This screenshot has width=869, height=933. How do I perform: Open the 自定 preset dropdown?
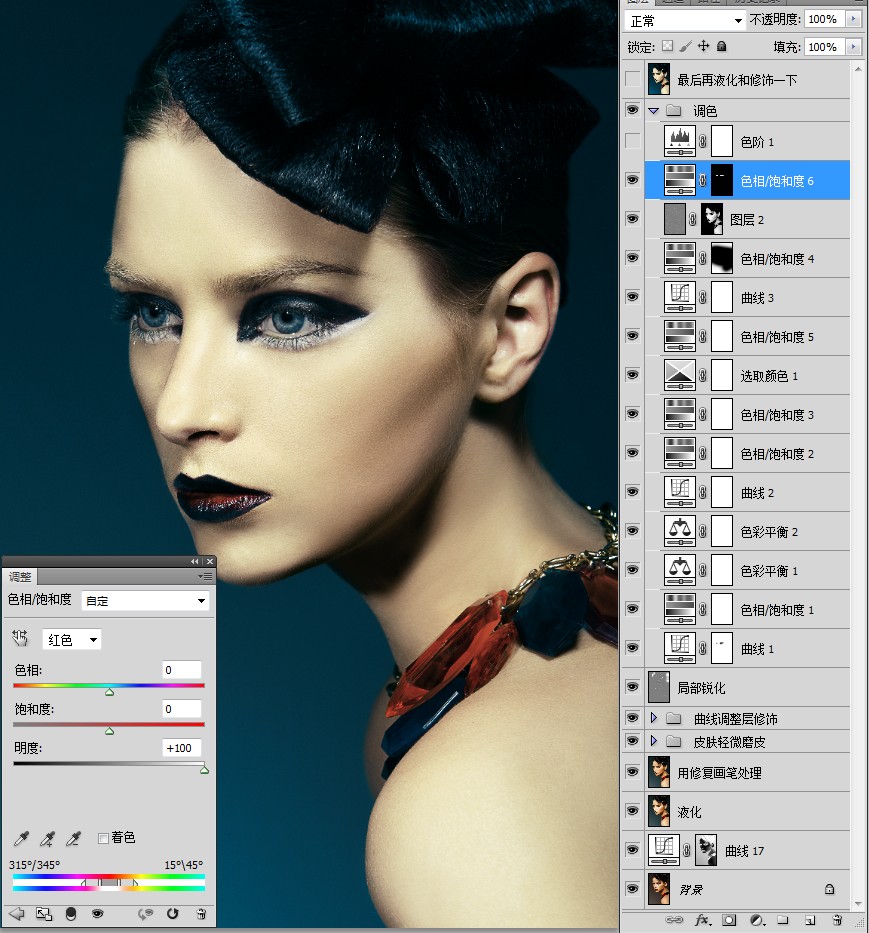[145, 600]
